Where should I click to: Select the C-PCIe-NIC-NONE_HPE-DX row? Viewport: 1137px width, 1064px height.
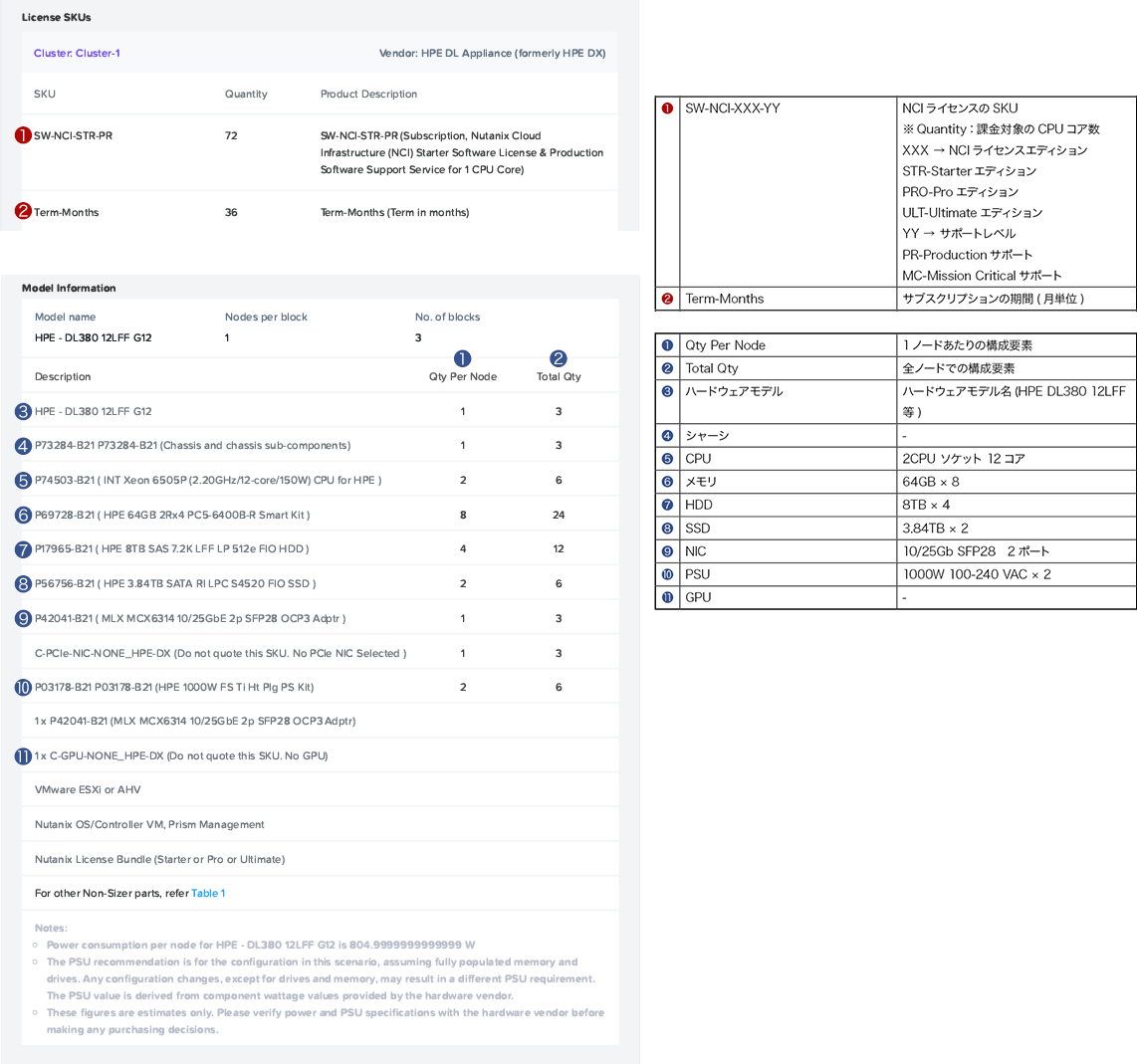[220, 653]
